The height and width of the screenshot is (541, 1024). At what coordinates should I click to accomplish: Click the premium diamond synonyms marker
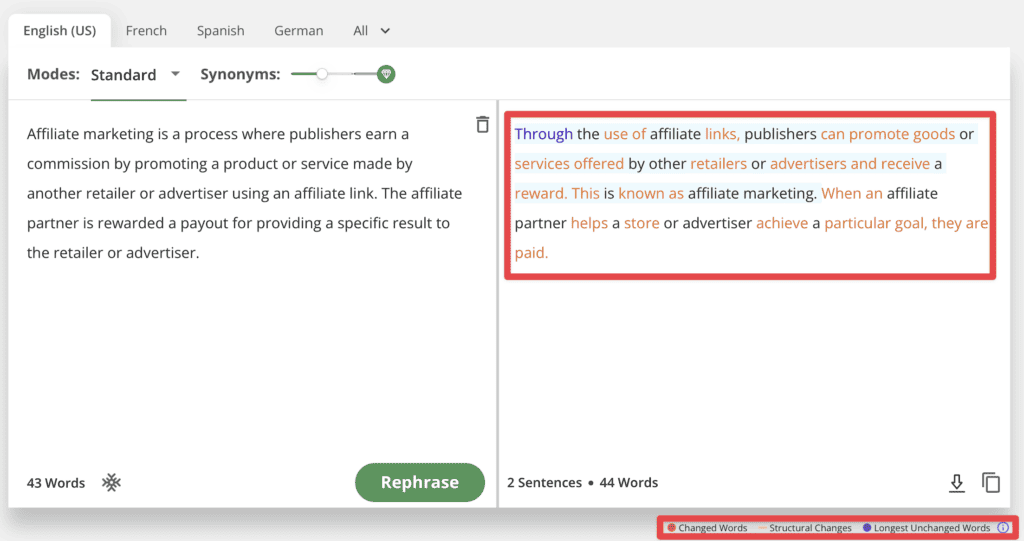point(386,74)
